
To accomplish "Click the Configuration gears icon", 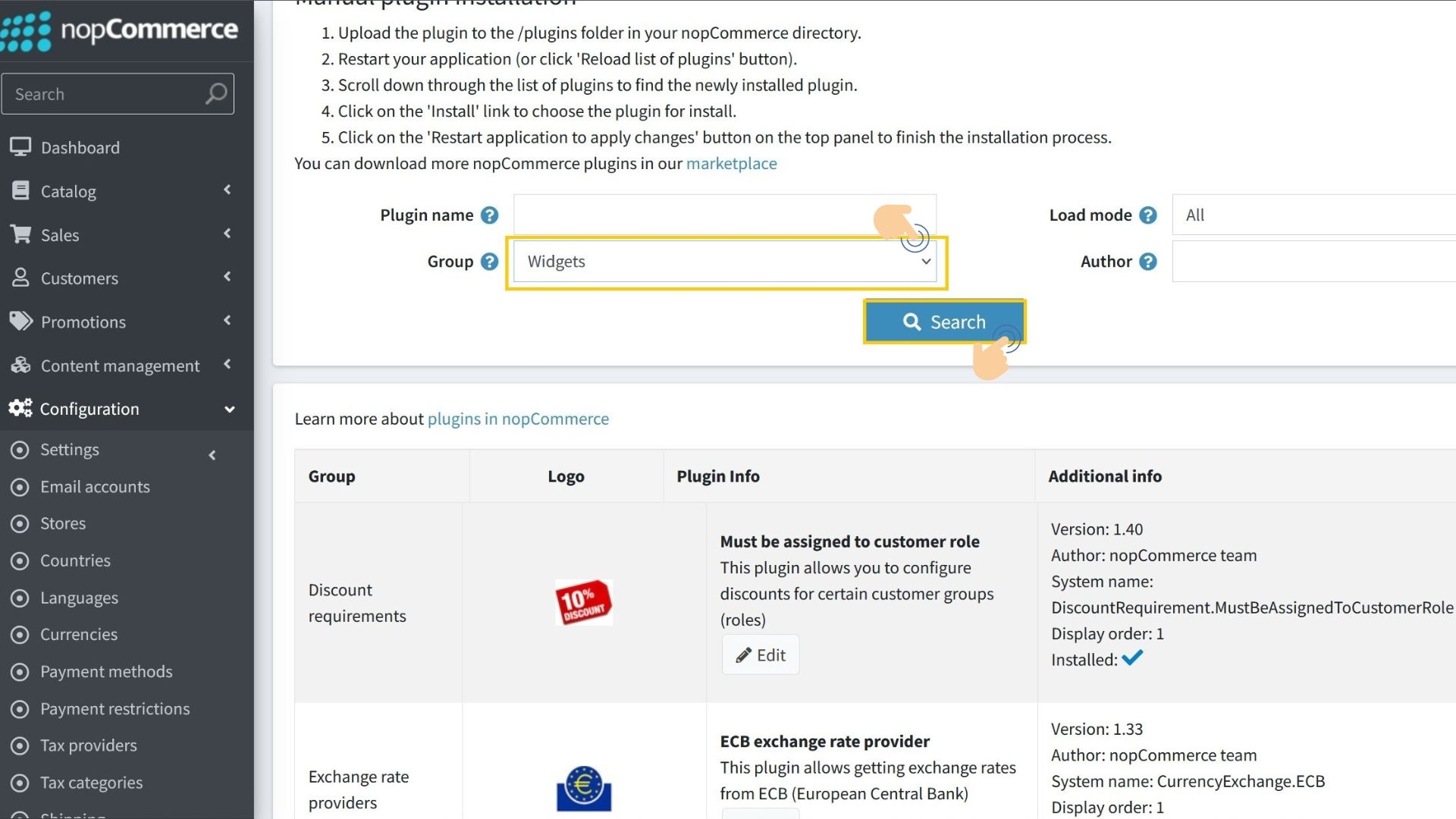I will pos(20,409).
